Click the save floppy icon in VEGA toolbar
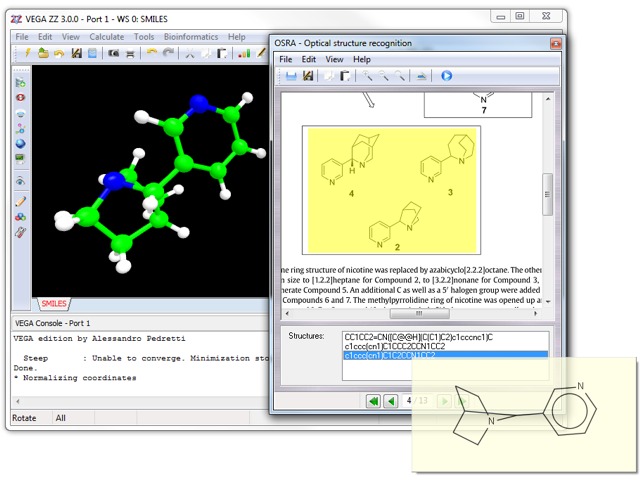Screen dimensions: 640x480 [76, 53]
